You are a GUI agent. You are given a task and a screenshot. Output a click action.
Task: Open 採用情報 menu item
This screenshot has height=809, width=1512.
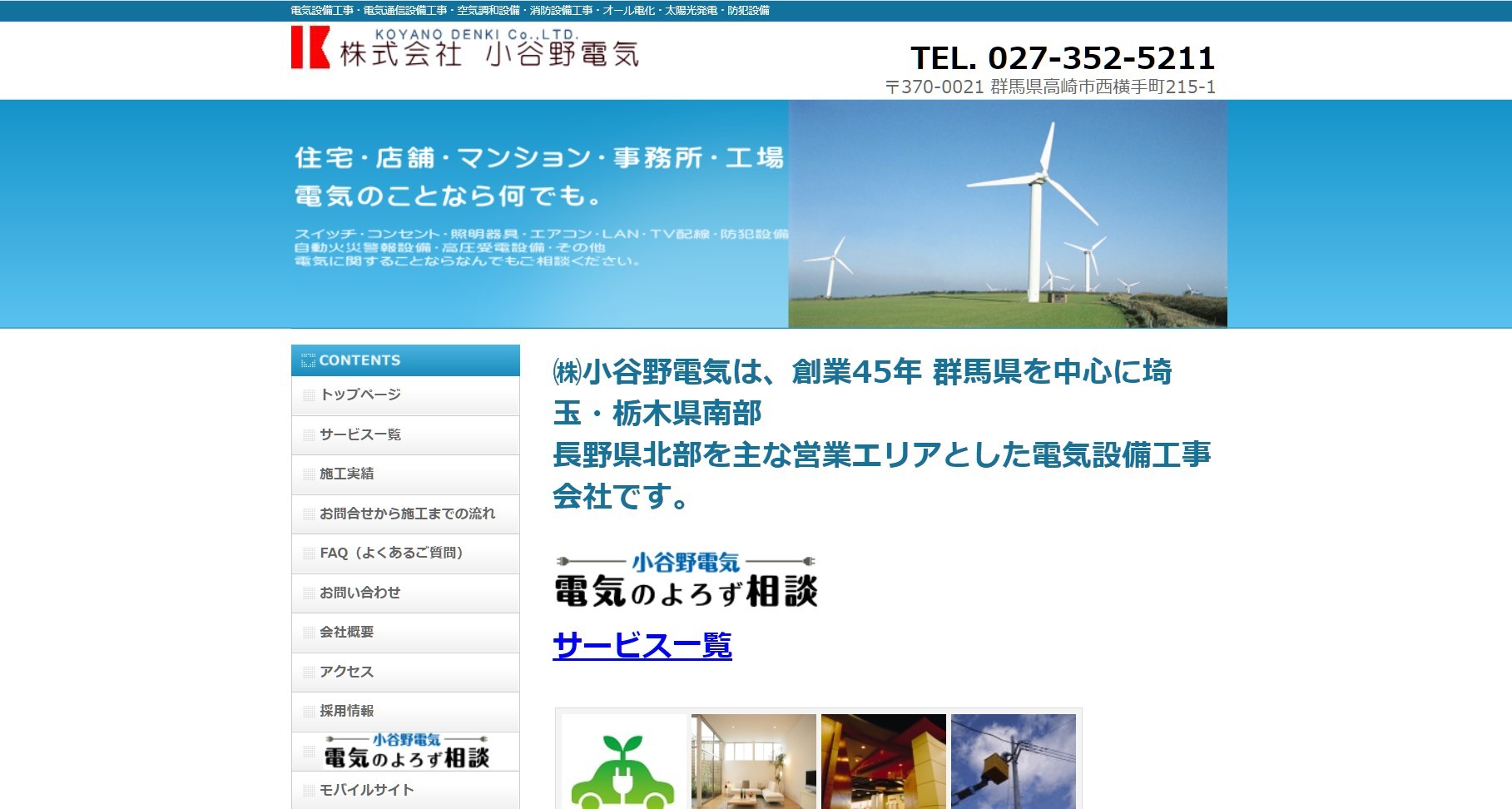(x=405, y=712)
